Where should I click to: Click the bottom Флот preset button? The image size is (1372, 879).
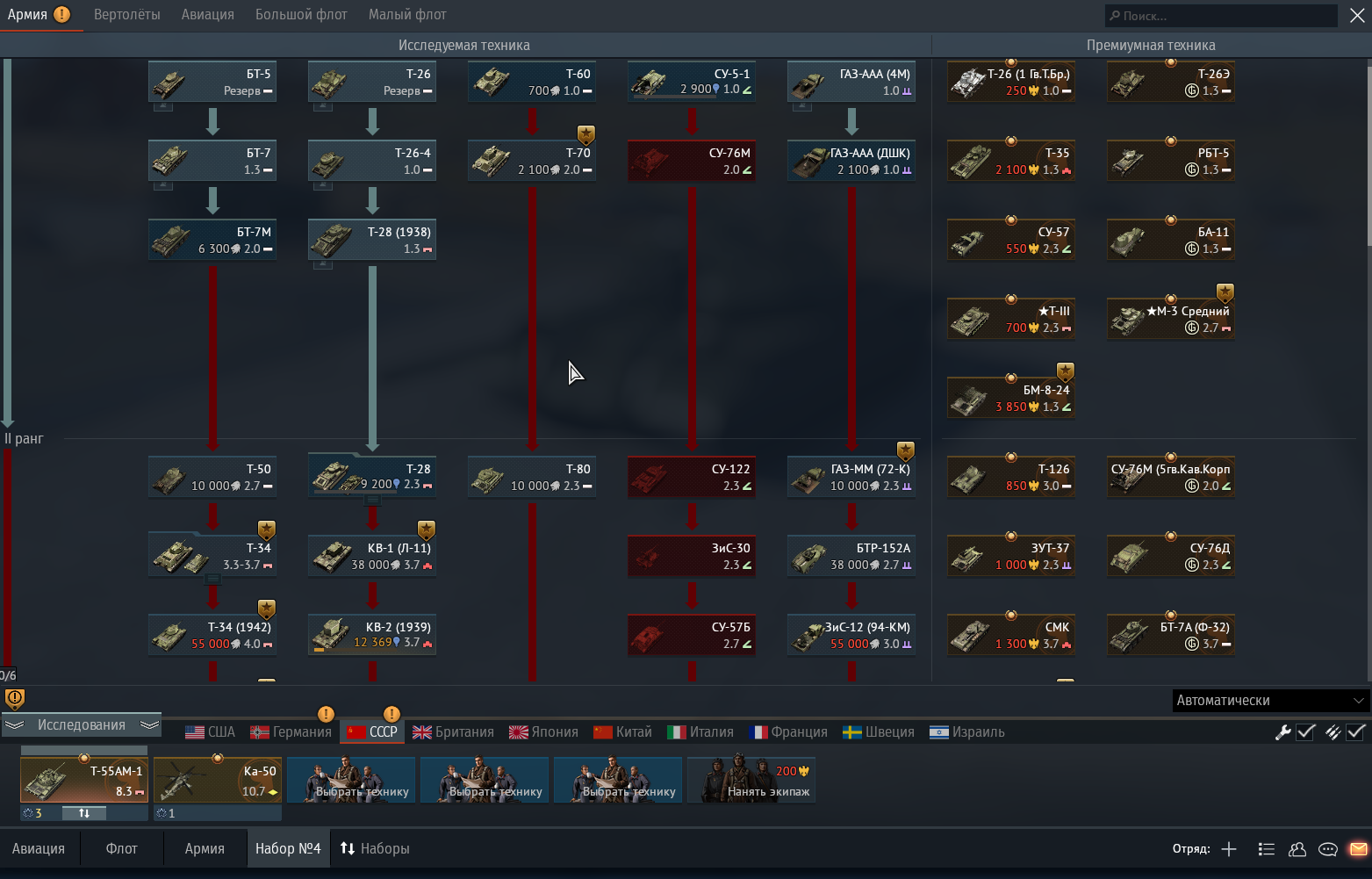point(122,848)
